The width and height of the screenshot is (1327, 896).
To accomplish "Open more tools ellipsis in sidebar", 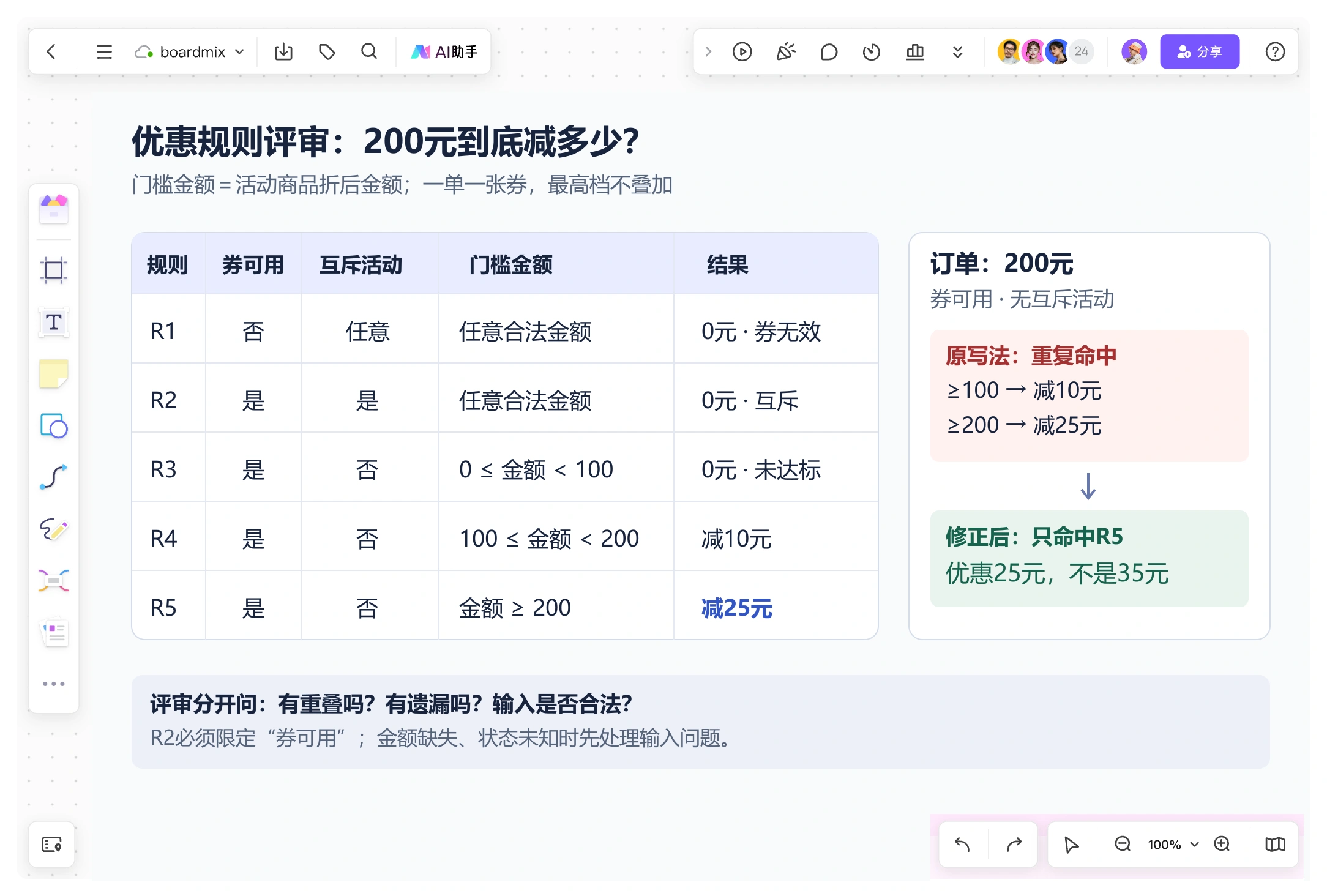I will pyautogui.click(x=54, y=684).
